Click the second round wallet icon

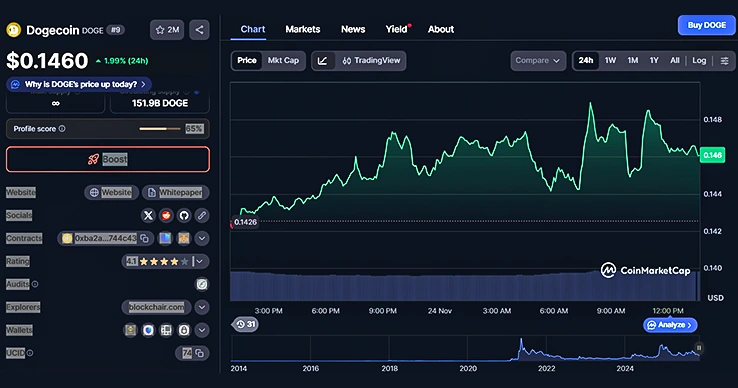coord(148,330)
